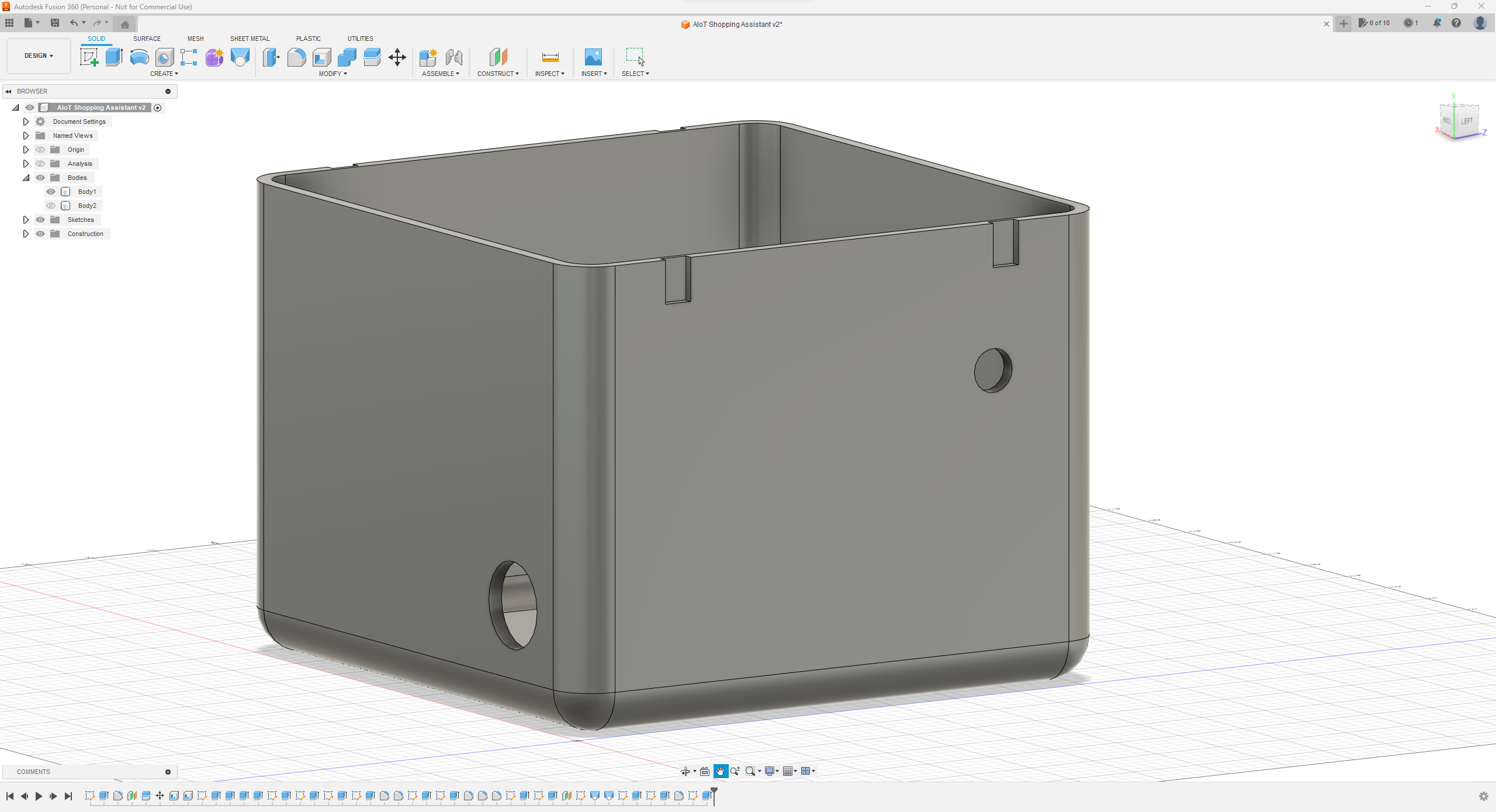
Task: Activate the Extrude tool
Action: [113, 57]
